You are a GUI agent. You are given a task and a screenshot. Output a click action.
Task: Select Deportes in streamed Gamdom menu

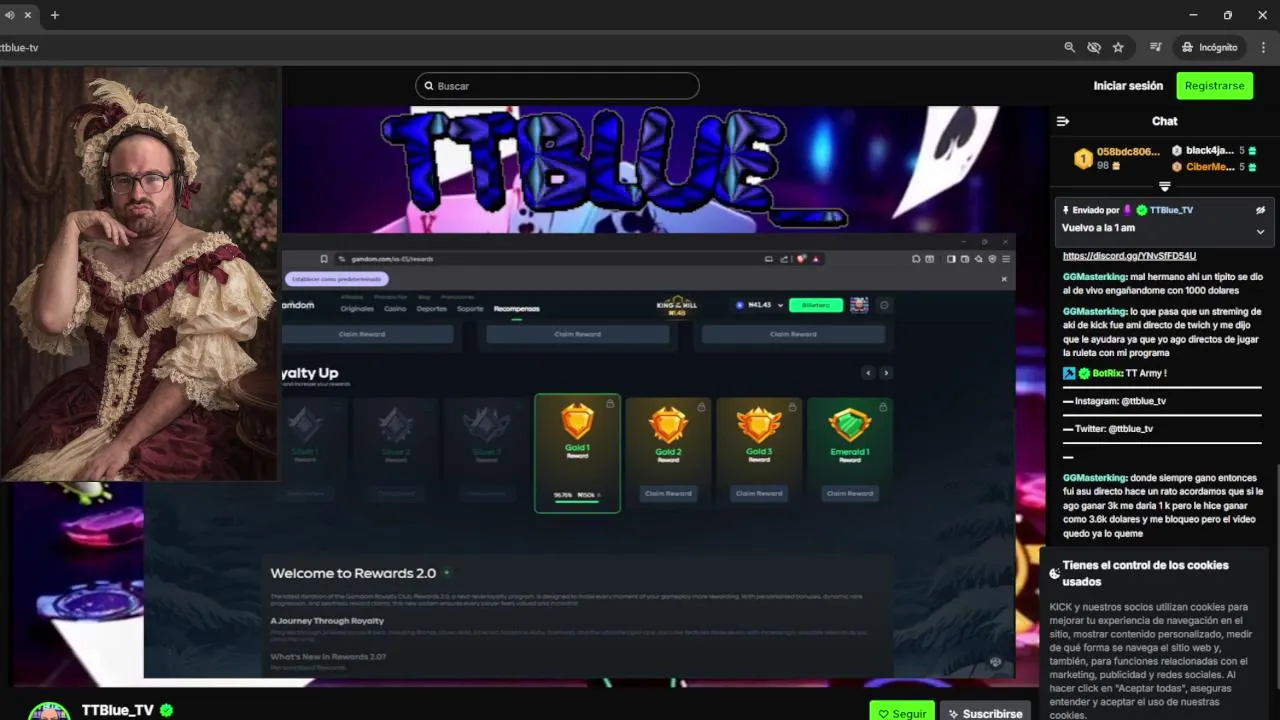431,309
